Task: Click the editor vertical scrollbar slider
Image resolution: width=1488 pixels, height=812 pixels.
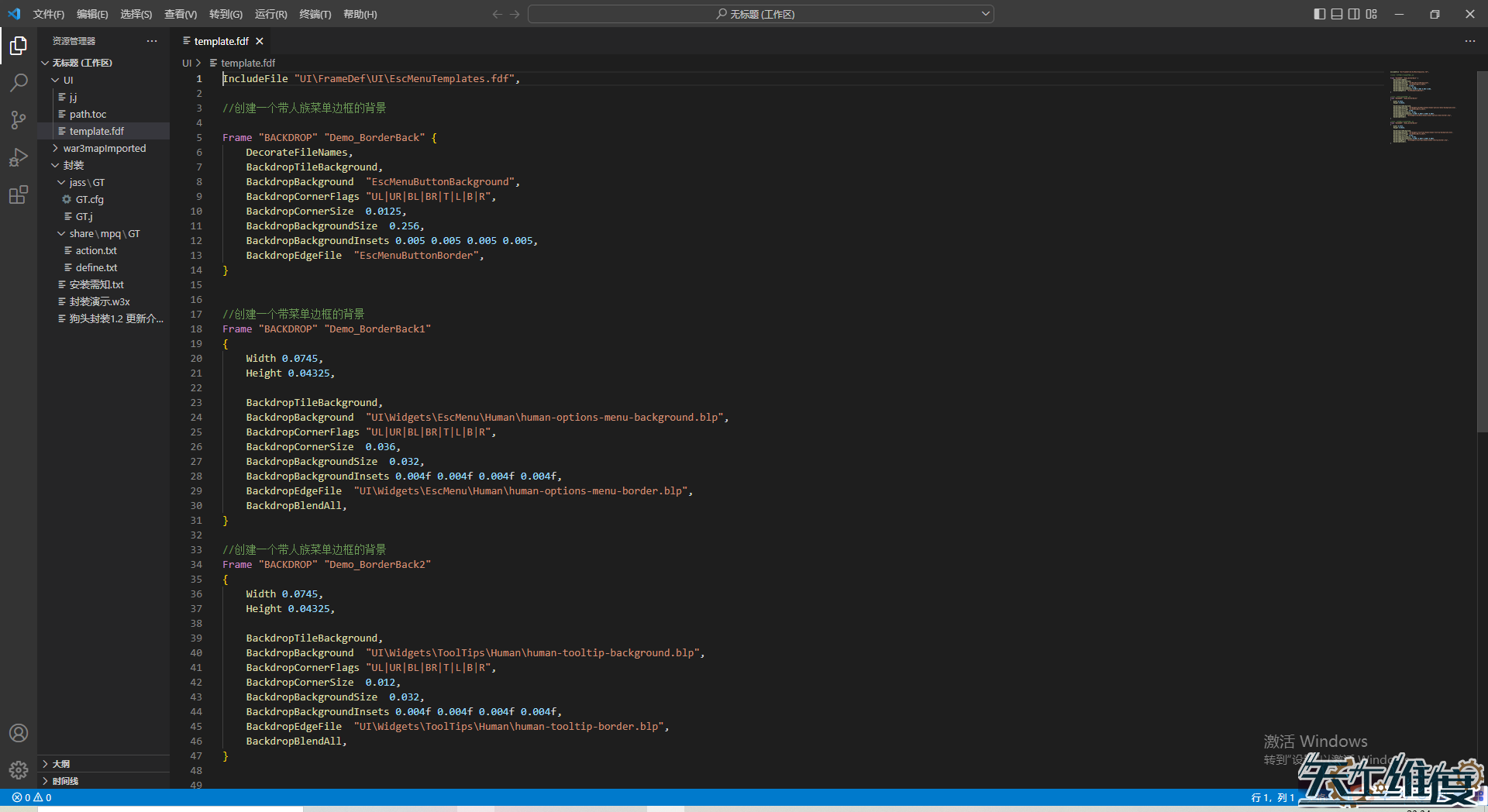Action: click(1482, 252)
